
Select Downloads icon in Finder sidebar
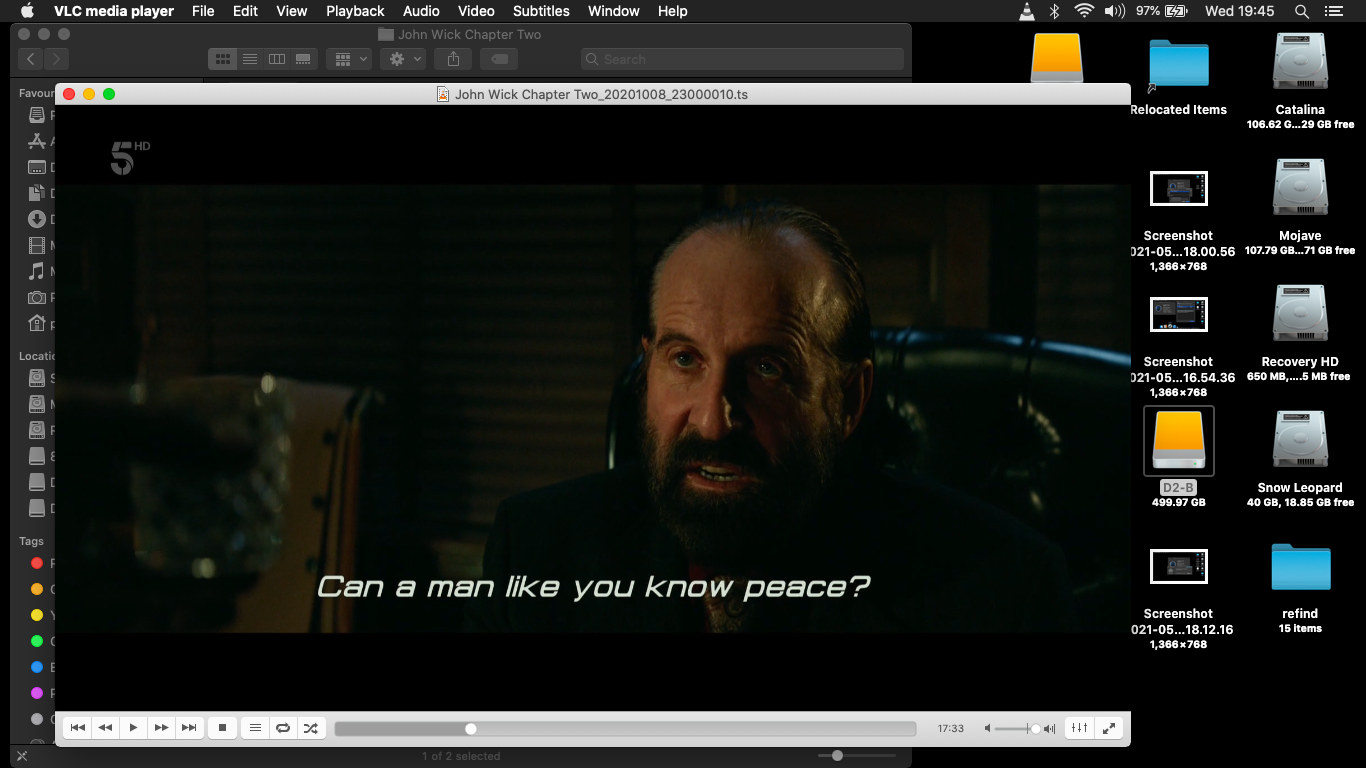tap(37, 219)
